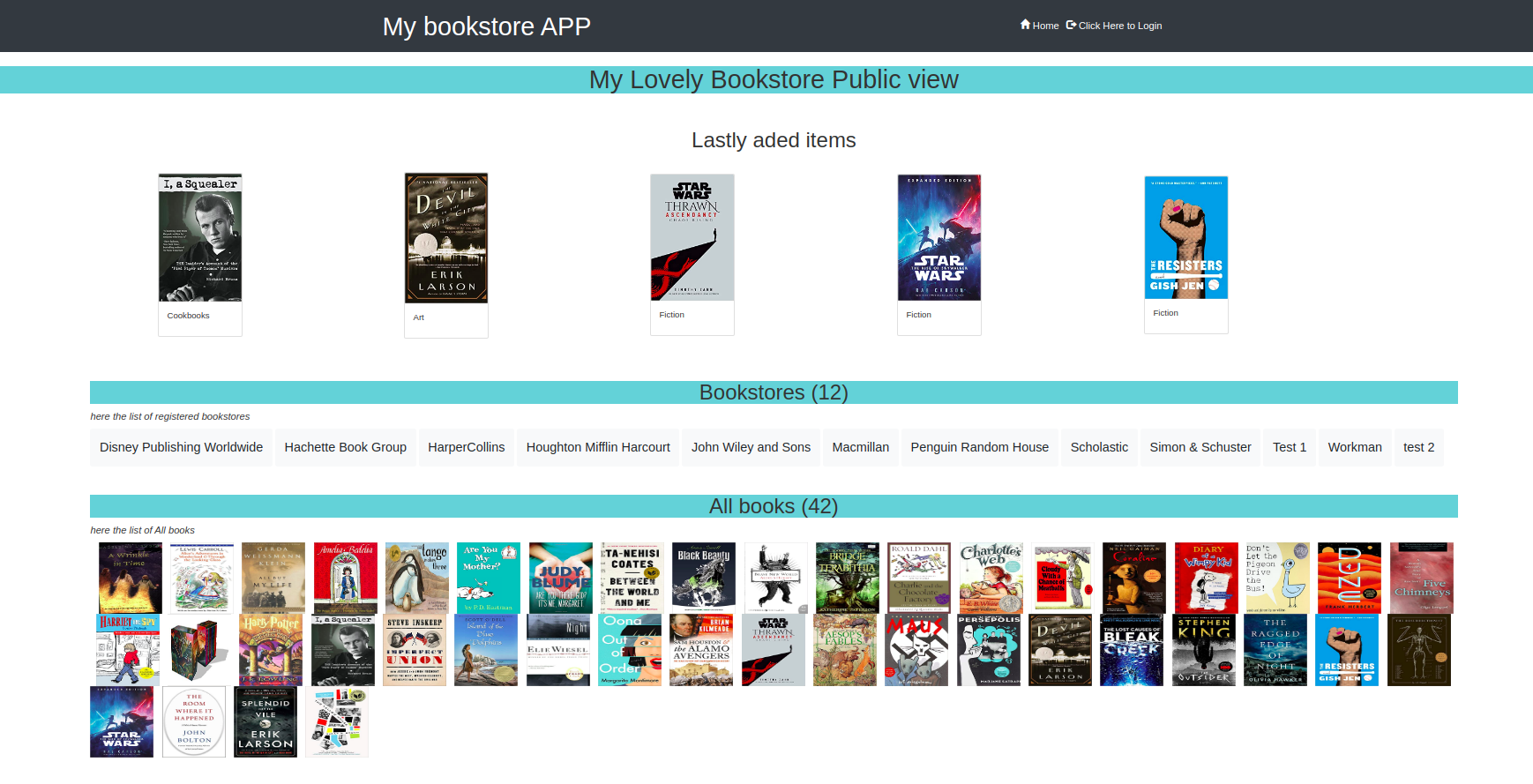Select the Dune book cover
This screenshot has width=1533, height=784.
1350,578
